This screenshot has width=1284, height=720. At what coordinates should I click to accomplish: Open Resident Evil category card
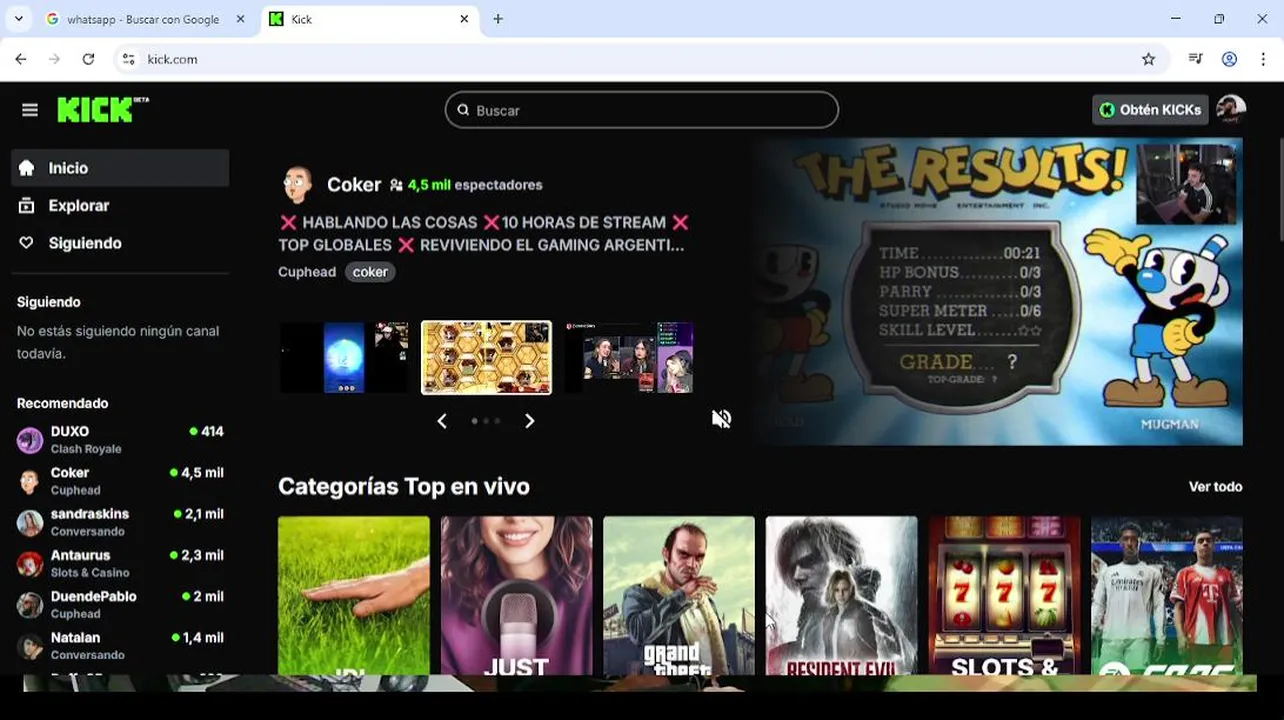point(841,595)
